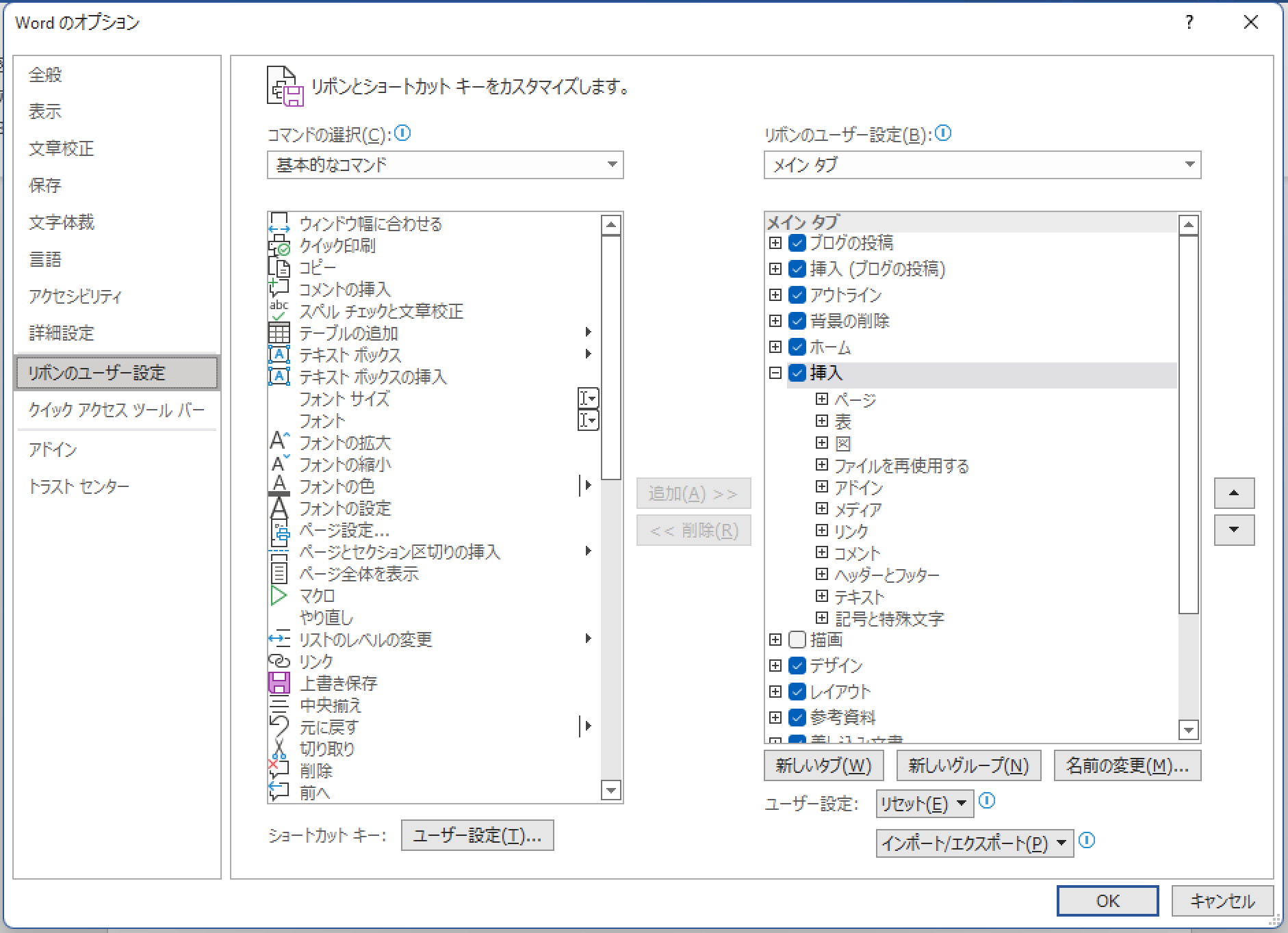Click the 名前の変更(M)... button
Image resolution: width=1288 pixels, height=933 pixels.
click(1127, 765)
